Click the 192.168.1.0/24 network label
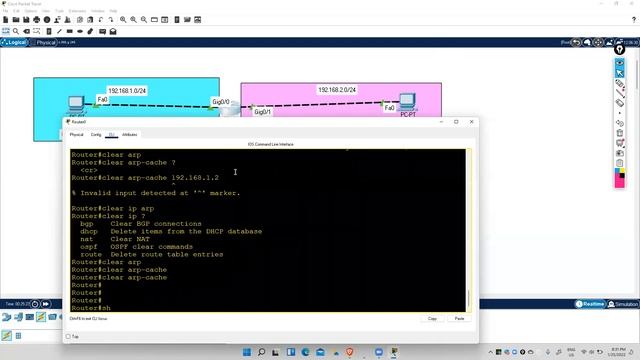 (x=127, y=91)
